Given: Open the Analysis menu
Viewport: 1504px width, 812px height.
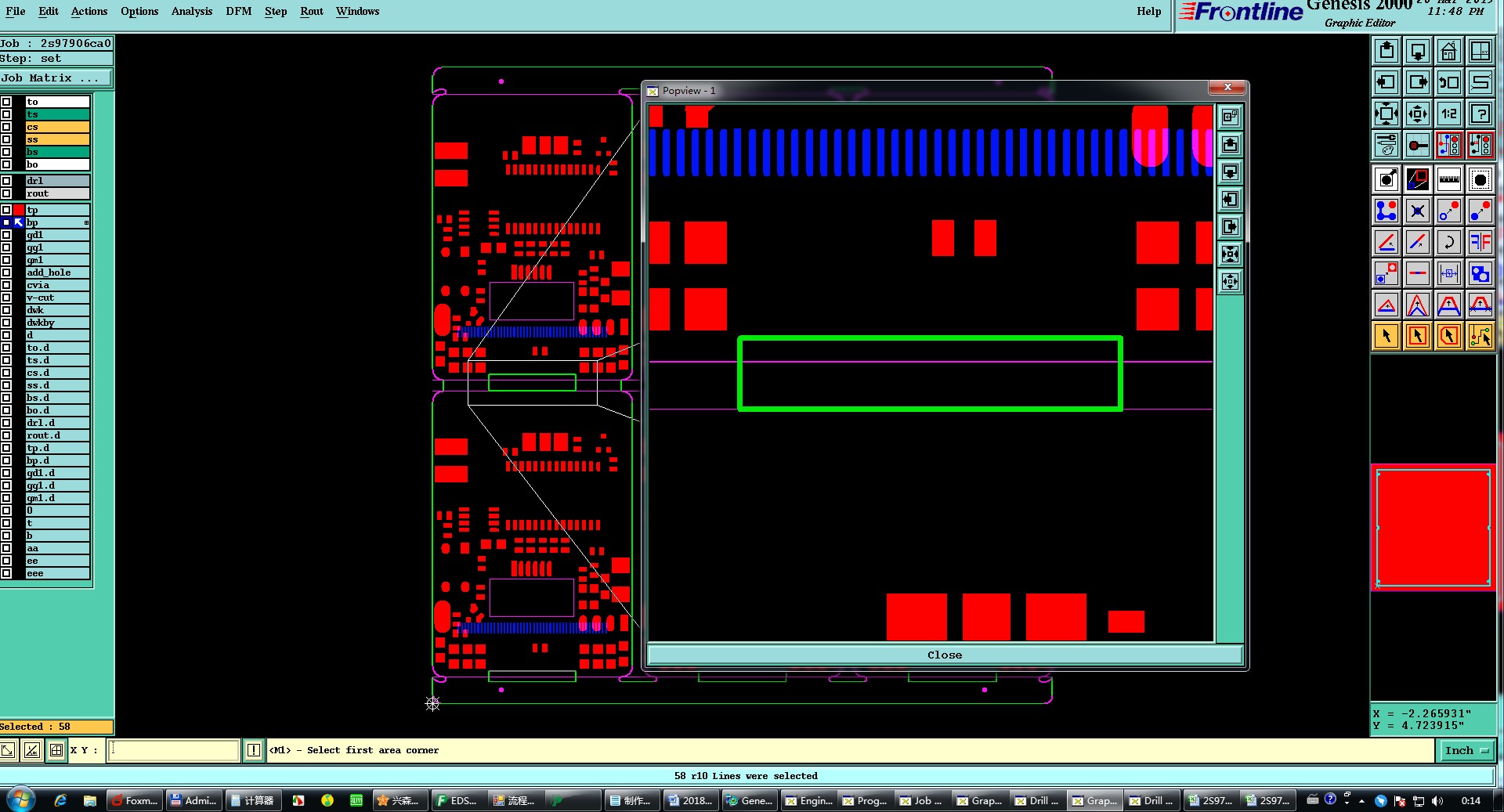Looking at the screenshot, I should point(192,11).
